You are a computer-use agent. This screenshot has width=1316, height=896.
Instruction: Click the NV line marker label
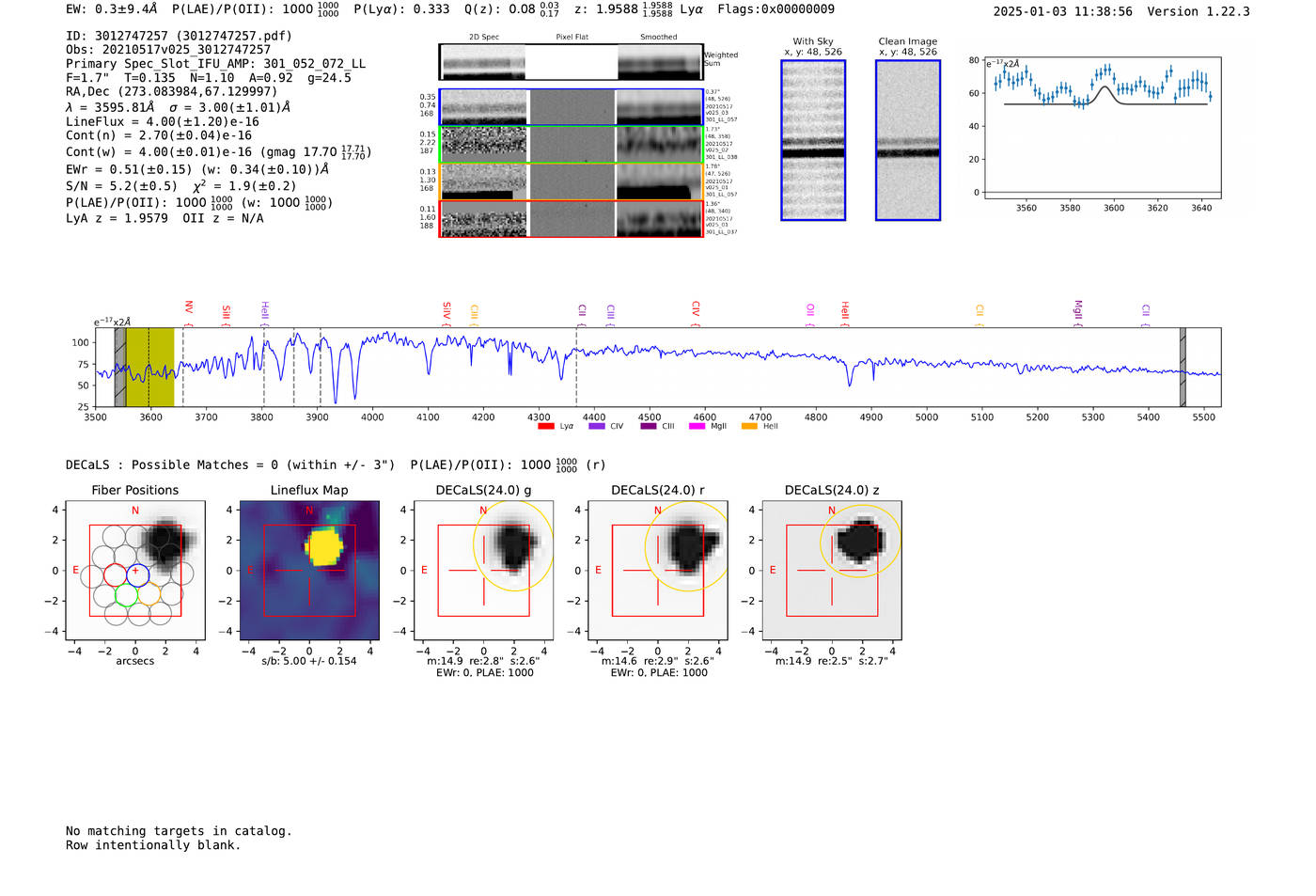pyautogui.click(x=189, y=307)
